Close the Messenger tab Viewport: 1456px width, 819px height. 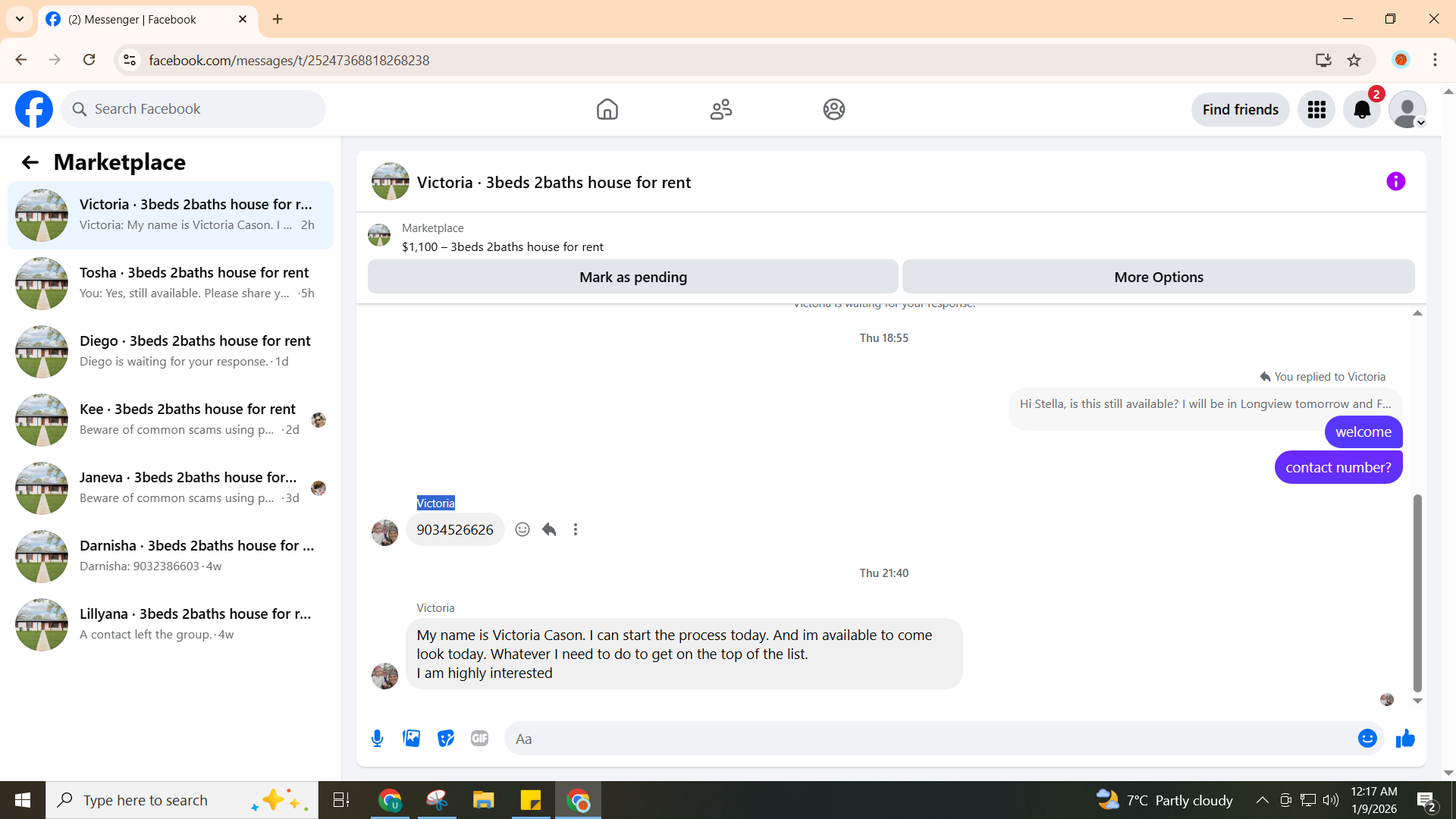[243, 19]
